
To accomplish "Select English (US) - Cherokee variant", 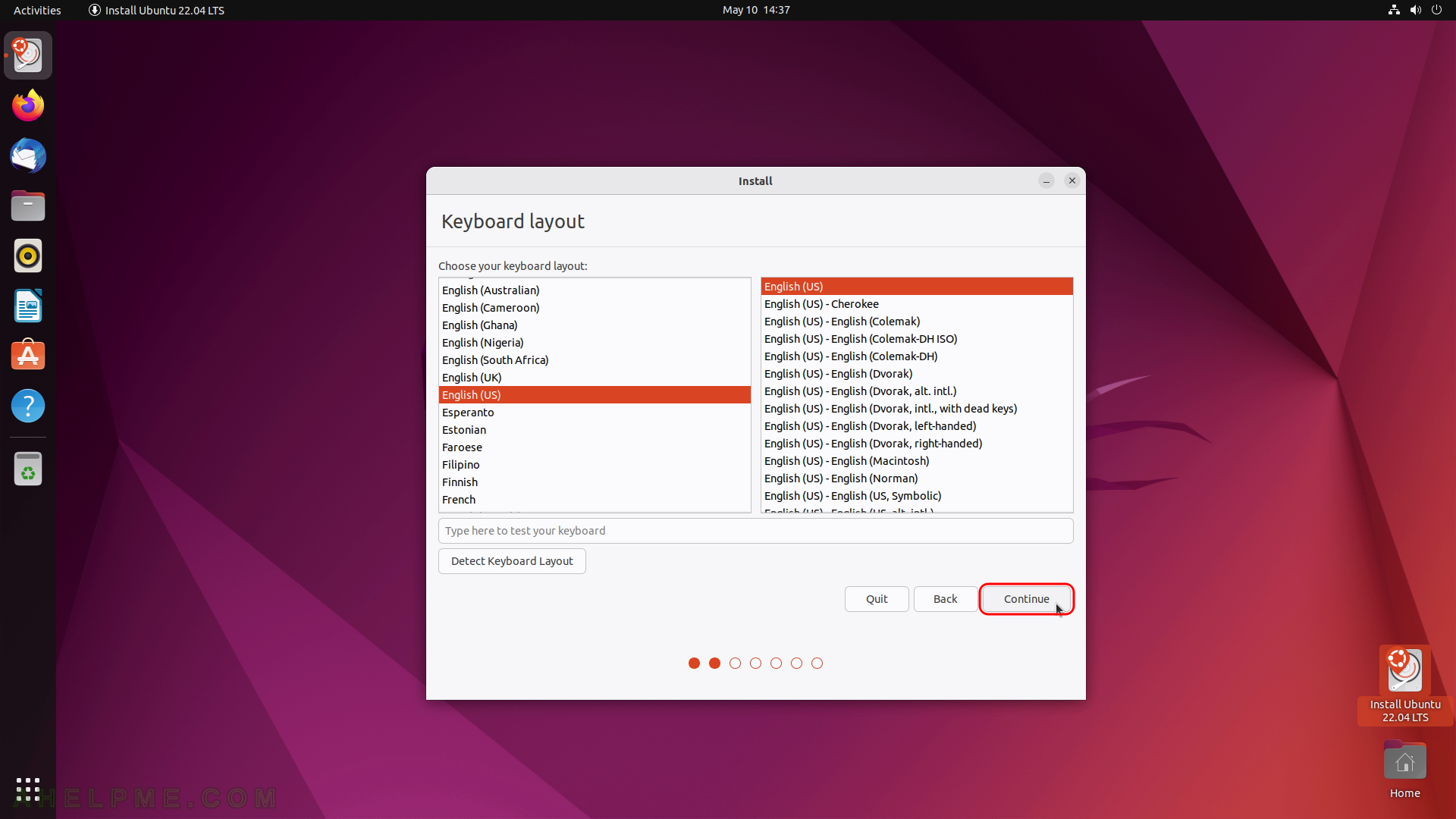I will 917,304.
